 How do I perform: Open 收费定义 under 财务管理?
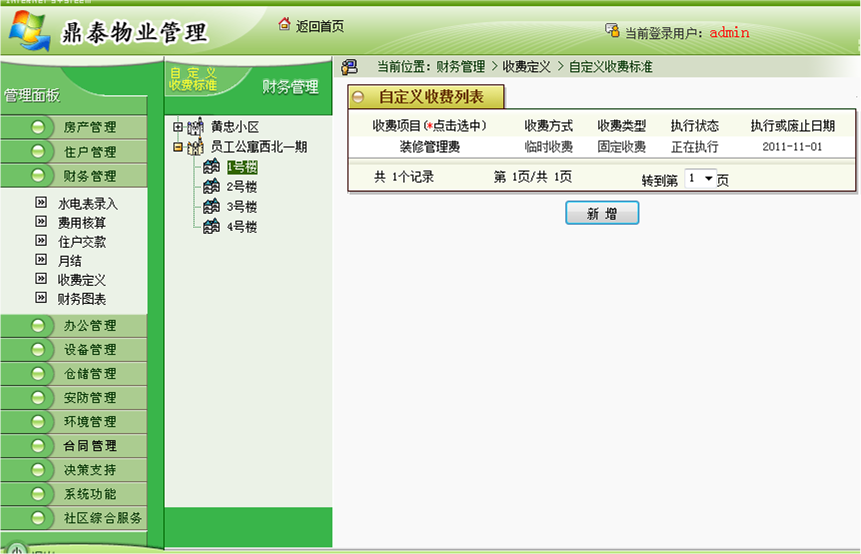(81, 280)
